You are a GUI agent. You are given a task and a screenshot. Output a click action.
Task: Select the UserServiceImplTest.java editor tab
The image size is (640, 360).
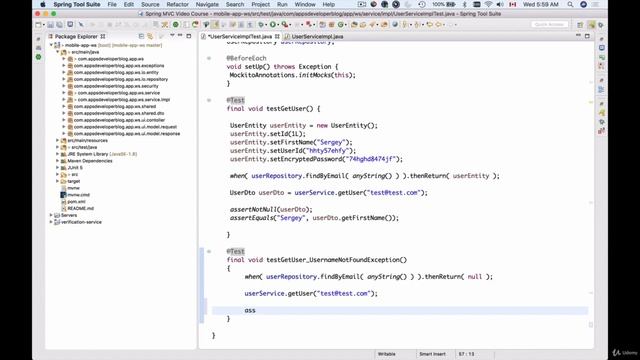(x=240, y=36)
